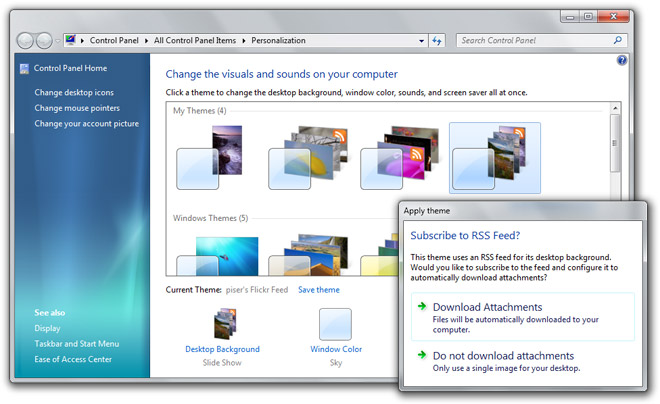Open Change mouse pointers link
660x404 pixels.
[77, 108]
